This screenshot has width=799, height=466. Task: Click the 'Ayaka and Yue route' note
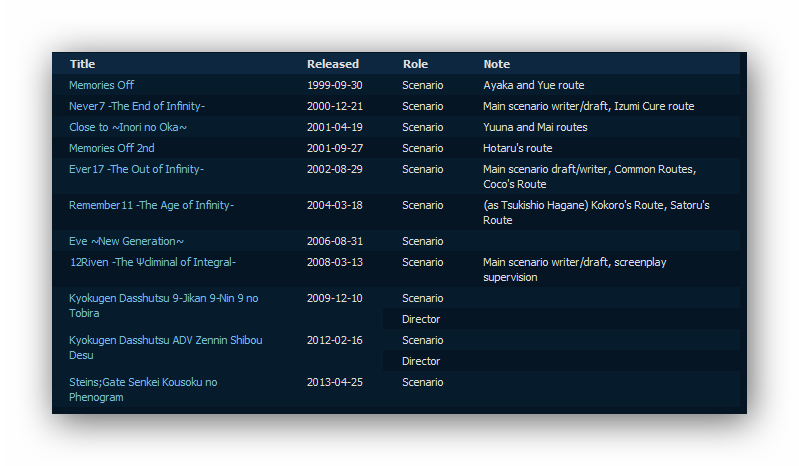[534, 85]
